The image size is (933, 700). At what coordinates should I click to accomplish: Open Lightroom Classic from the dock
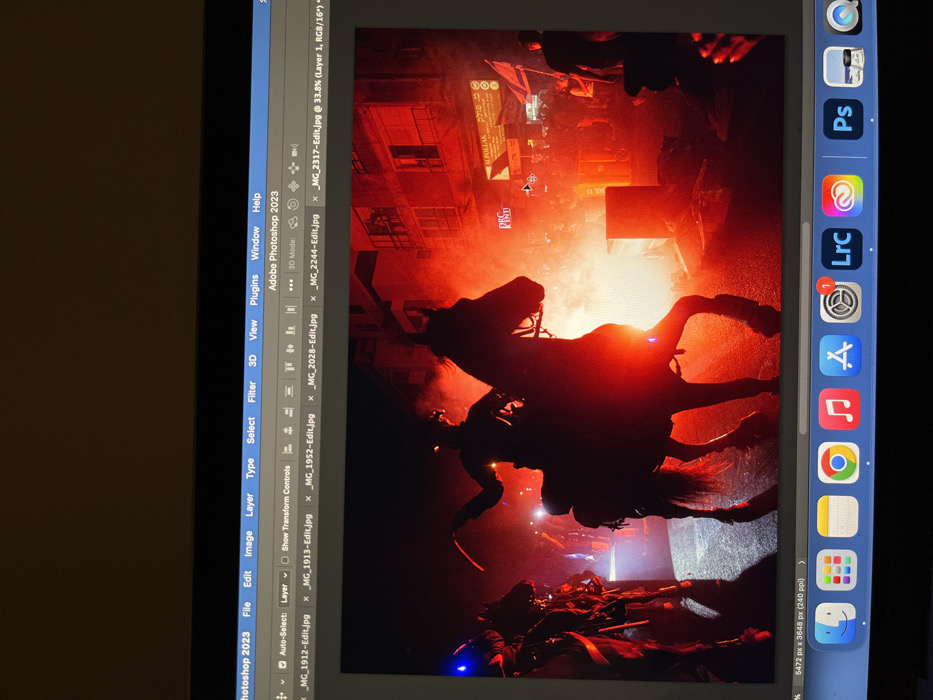tap(842, 249)
